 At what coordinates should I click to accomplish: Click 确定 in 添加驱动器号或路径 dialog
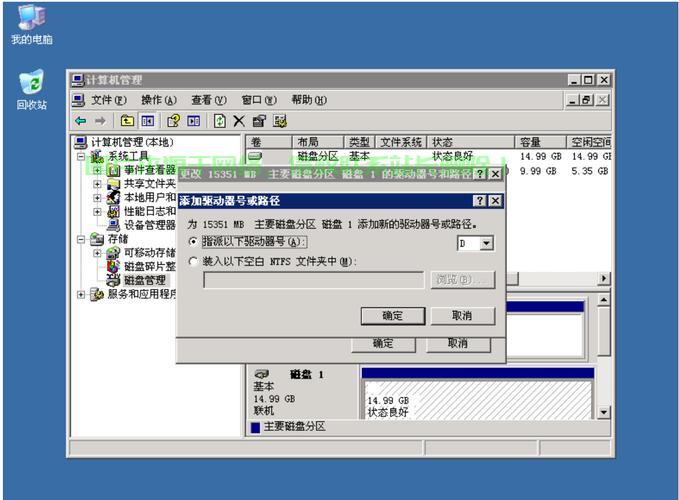click(393, 316)
